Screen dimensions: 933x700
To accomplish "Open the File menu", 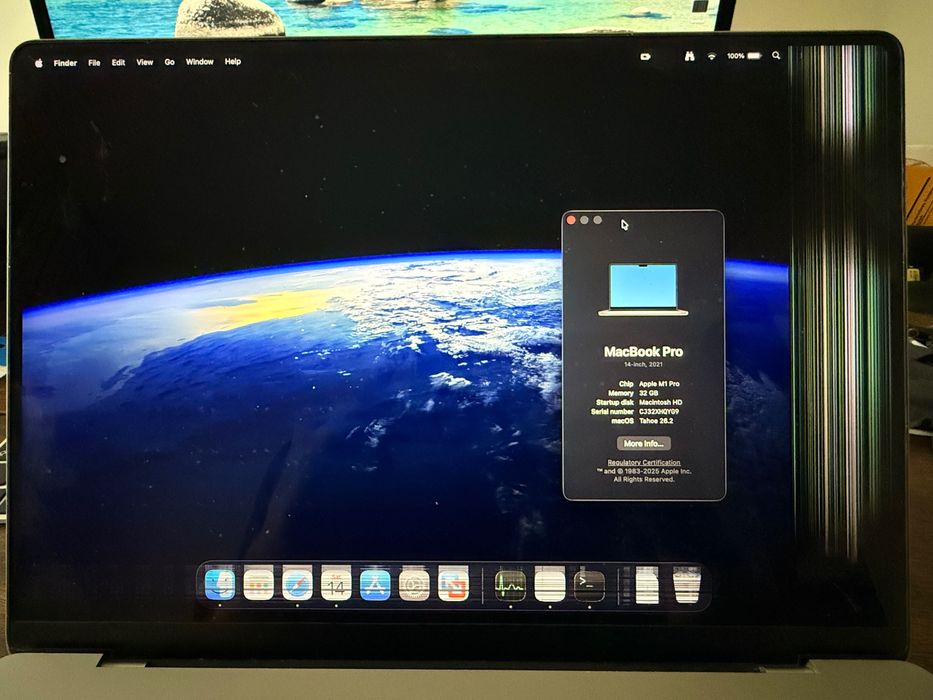I will pos(94,62).
